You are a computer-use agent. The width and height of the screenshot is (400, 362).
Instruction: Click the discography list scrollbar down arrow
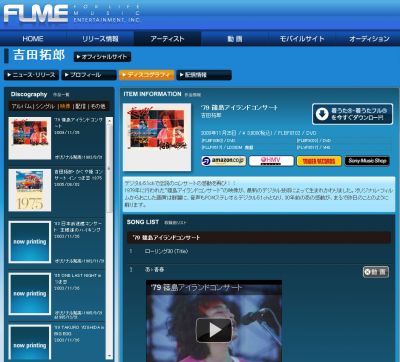point(109,356)
